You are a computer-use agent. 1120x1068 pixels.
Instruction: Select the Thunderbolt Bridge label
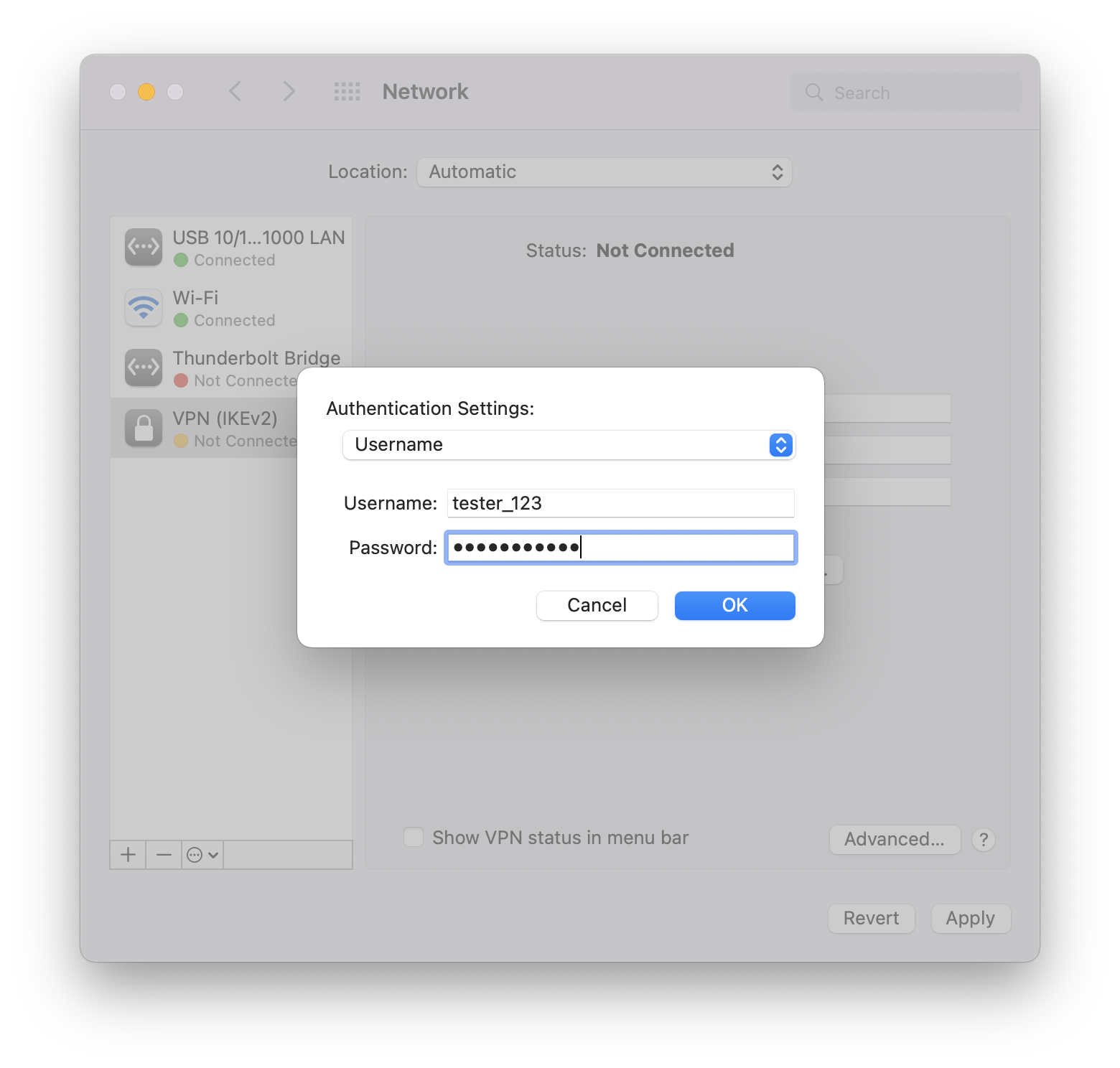point(257,357)
